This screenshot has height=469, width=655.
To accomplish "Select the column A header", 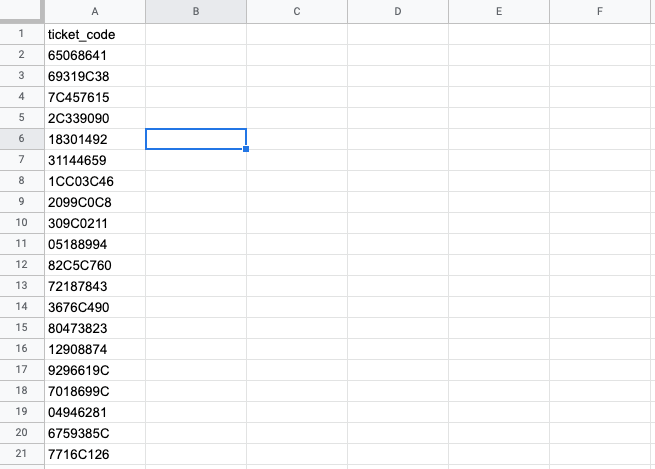I will pos(95,11).
